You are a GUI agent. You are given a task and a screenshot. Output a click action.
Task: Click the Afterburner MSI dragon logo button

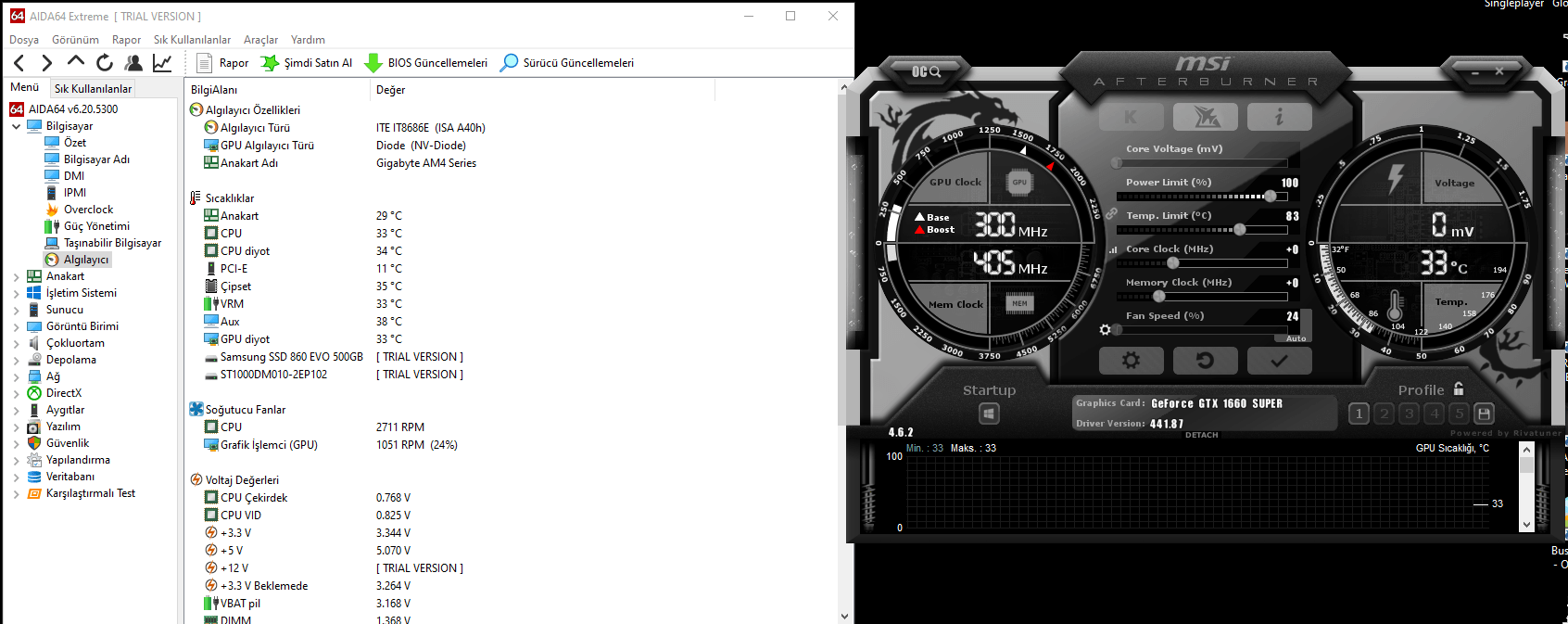(x=1206, y=117)
